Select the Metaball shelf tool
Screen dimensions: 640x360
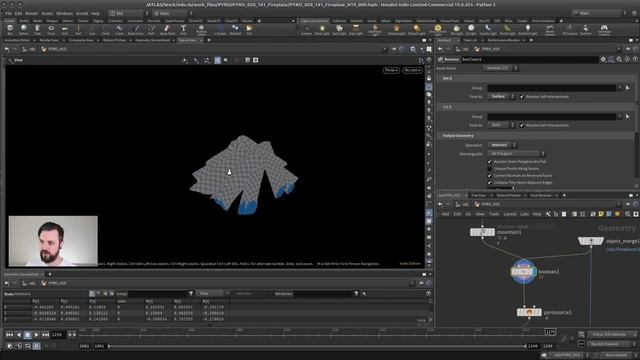(235, 29)
